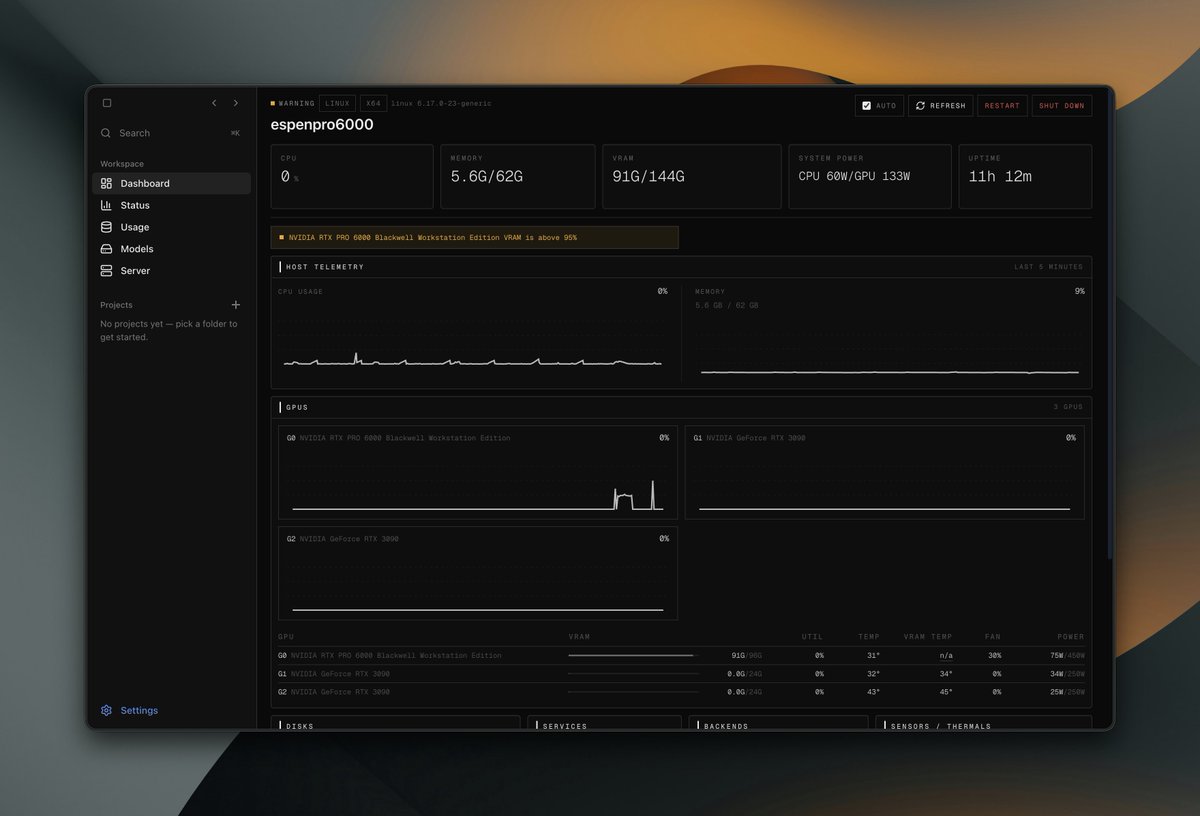Click the Models drive icon
The image size is (1200, 816).
106,249
